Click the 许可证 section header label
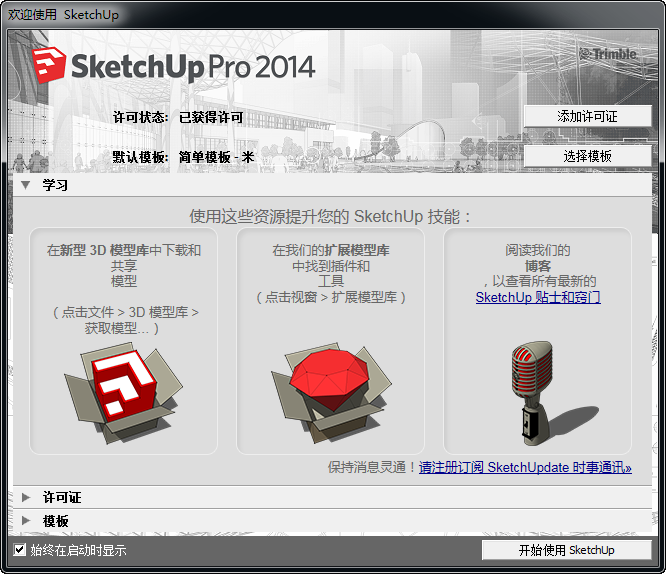Viewport: 666px width, 574px height. [x=62, y=497]
